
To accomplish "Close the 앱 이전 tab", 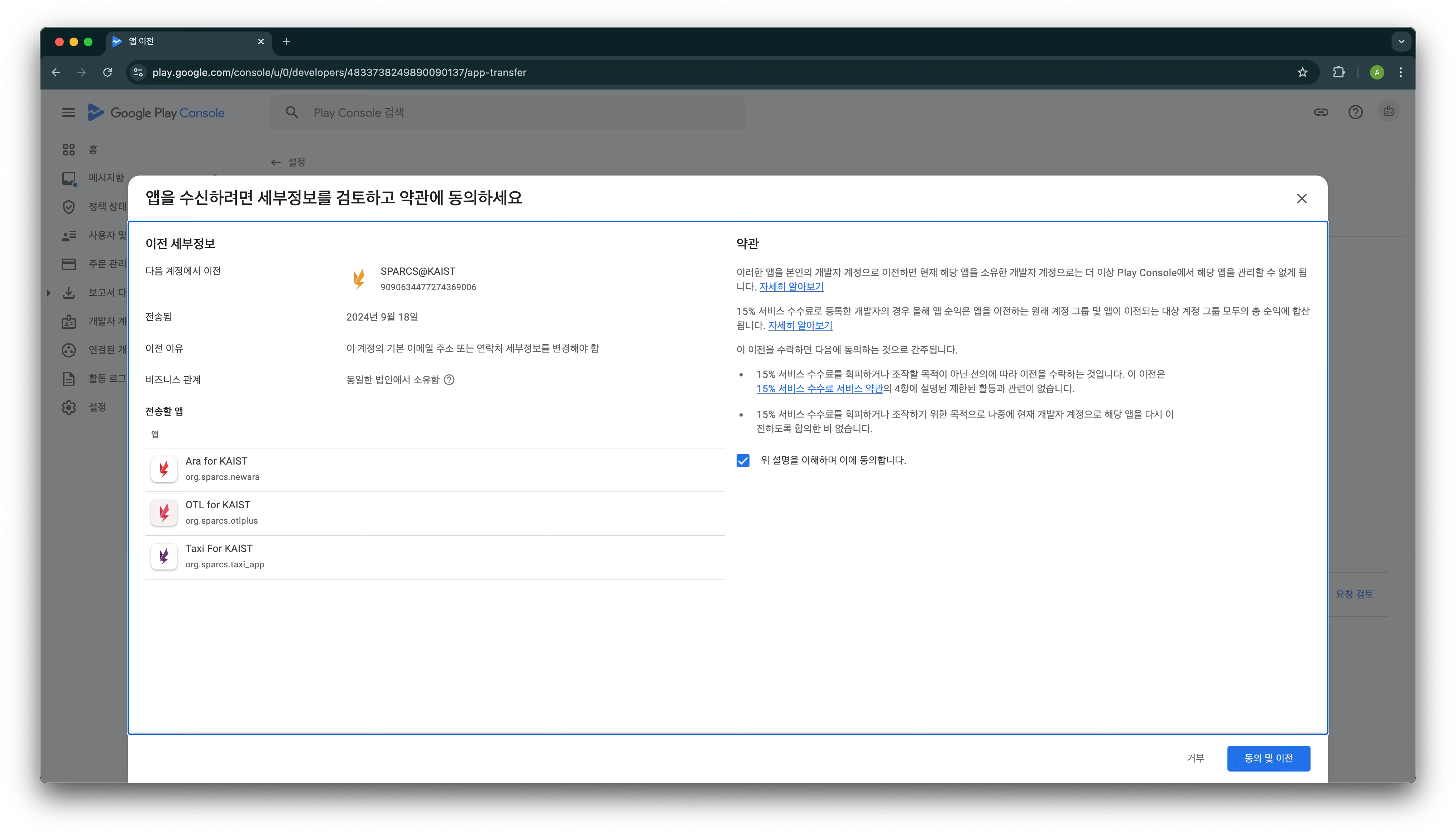I will click(261, 41).
